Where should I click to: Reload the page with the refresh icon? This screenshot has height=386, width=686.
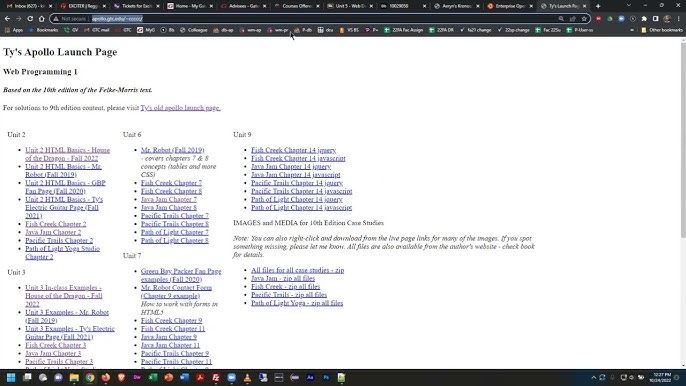tap(30, 19)
